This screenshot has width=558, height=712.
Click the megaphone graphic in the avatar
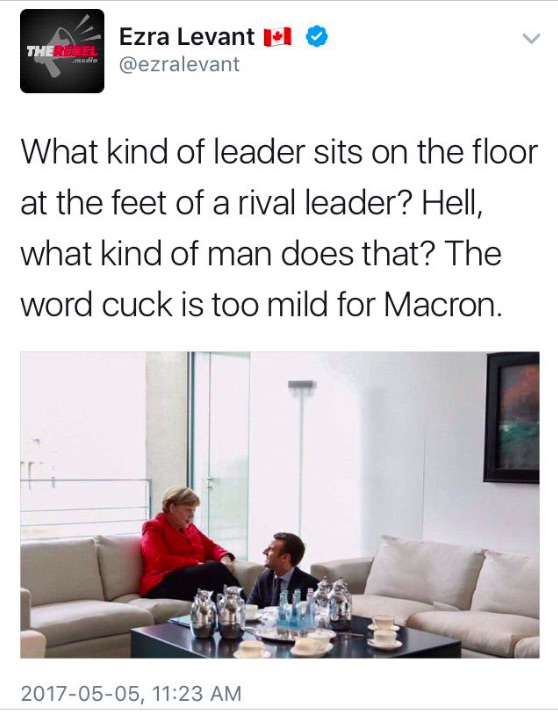[68, 50]
